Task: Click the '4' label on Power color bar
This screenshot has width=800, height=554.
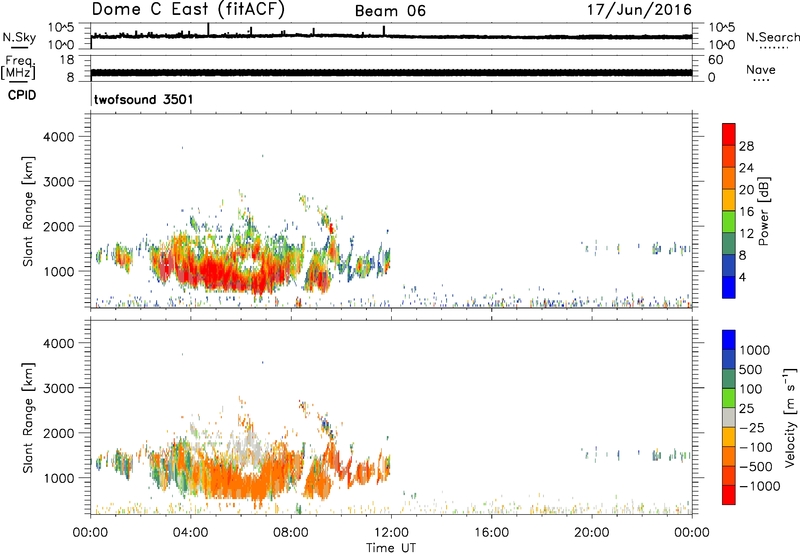Action: tap(743, 277)
